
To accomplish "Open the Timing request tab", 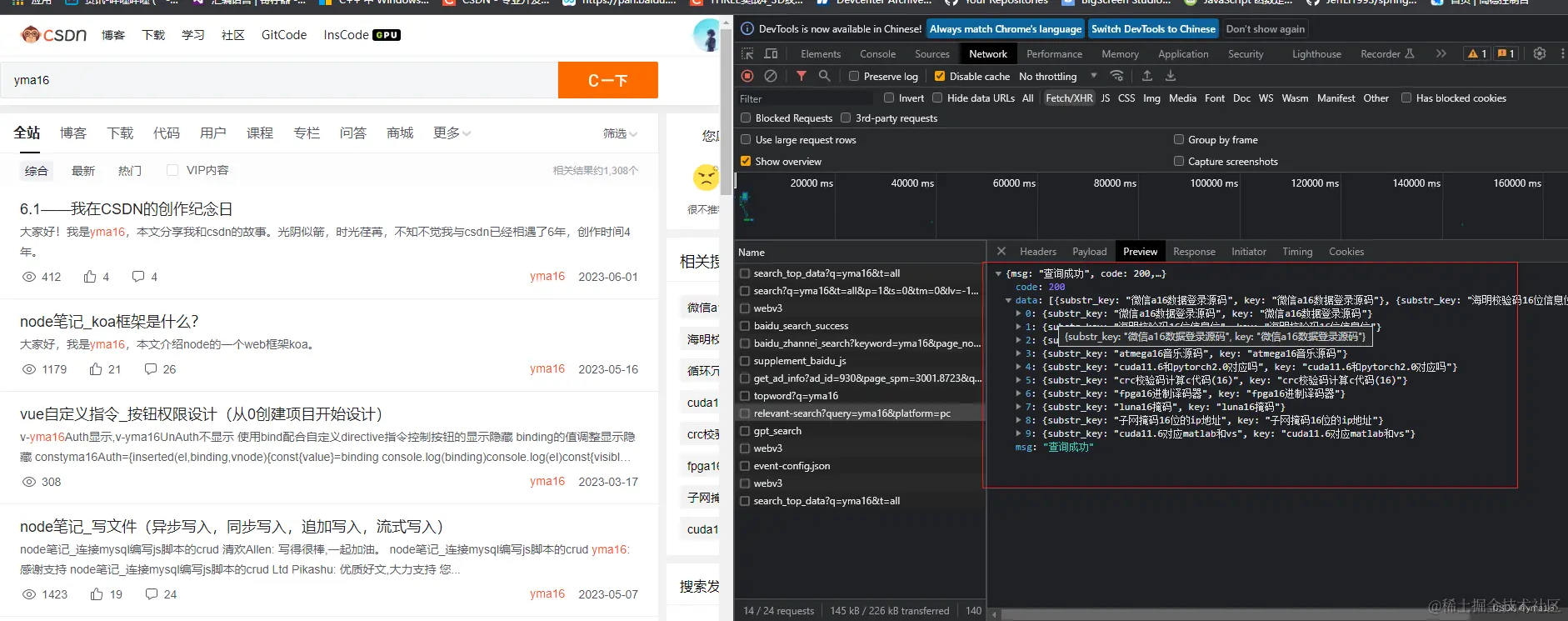I will click(x=1297, y=251).
